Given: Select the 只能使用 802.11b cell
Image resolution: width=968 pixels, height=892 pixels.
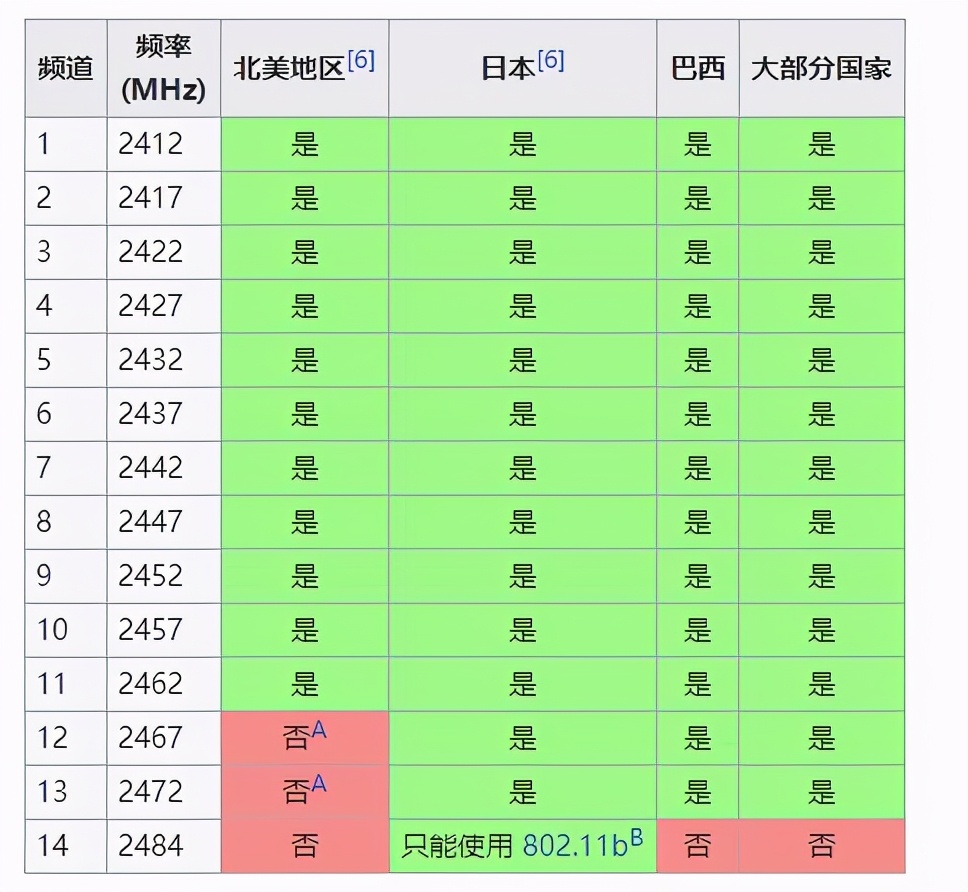Looking at the screenshot, I should [x=522, y=845].
